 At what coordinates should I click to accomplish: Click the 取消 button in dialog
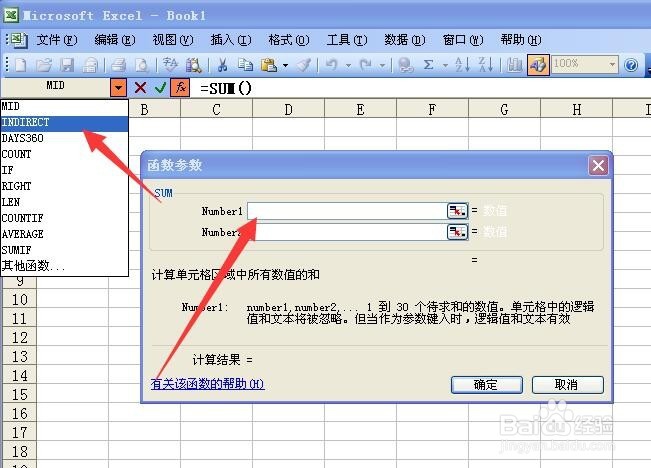pos(568,385)
